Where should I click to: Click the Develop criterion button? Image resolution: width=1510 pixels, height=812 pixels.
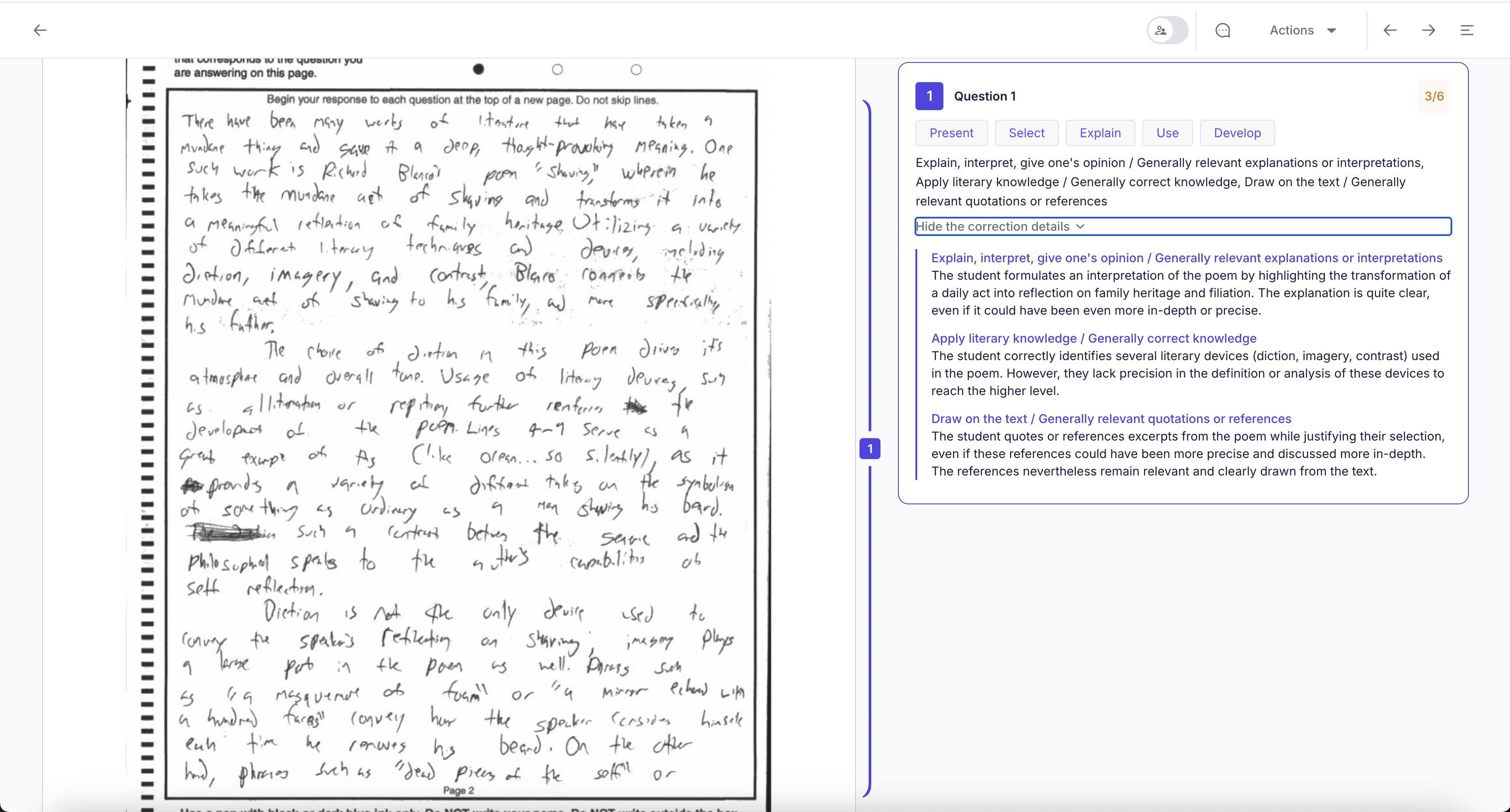[x=1237, y=133]
